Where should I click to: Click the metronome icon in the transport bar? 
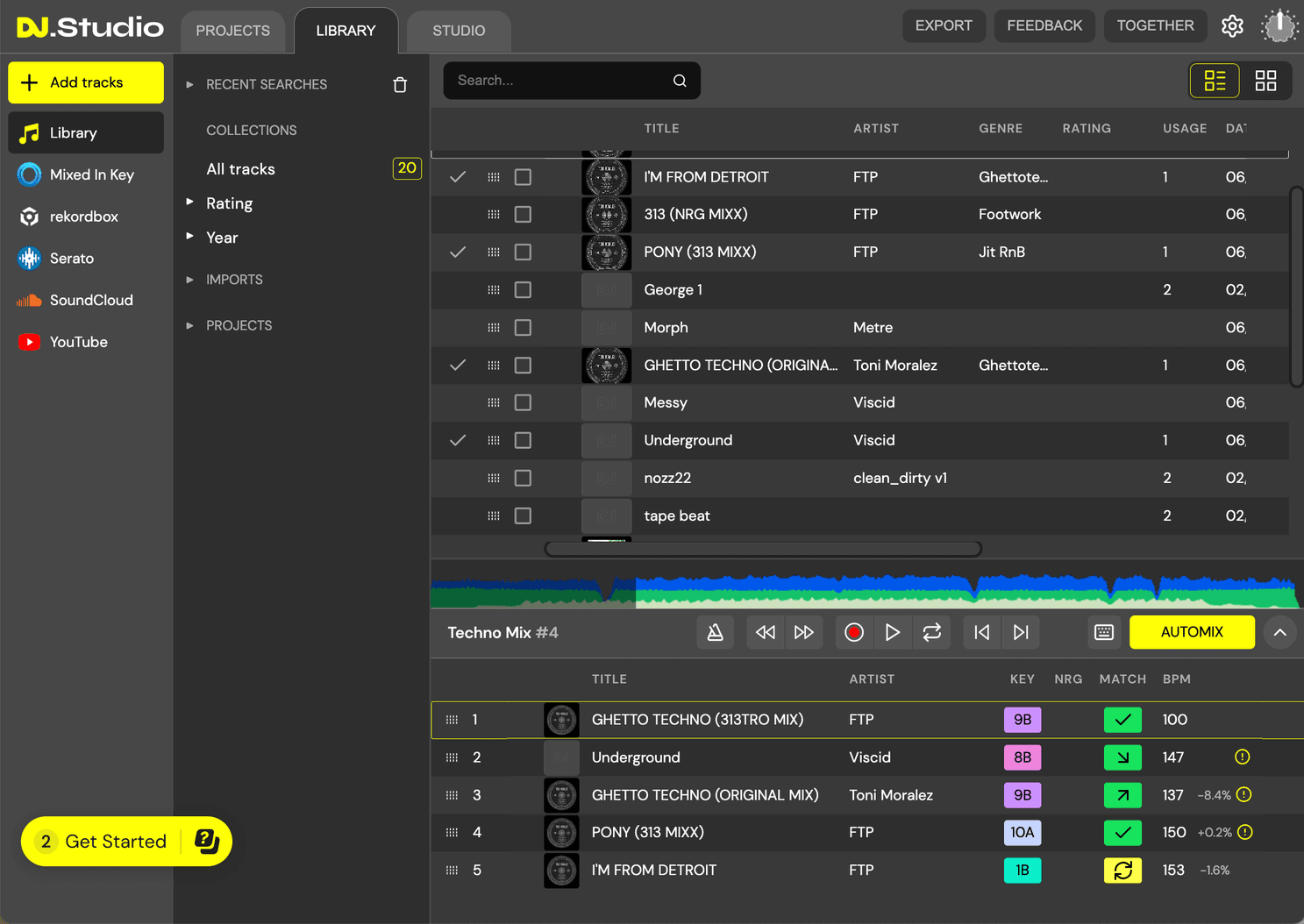(715, 632)
